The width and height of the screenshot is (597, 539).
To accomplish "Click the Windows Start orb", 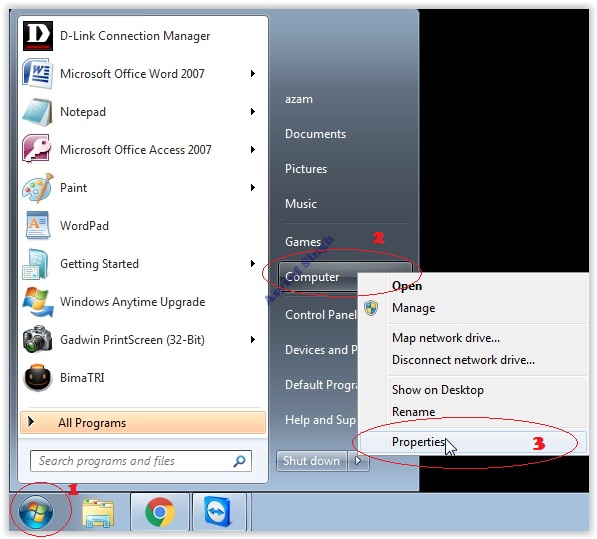I will point(36,511).
